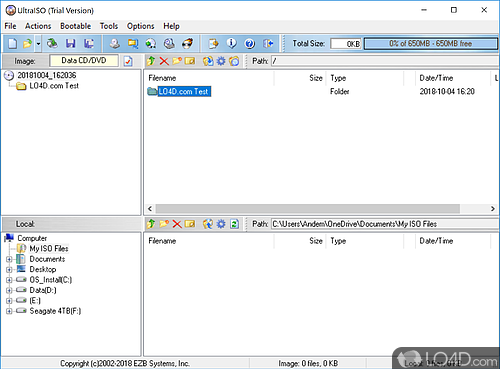500x369 pixels.
Task: Select LO4D.com Test in the Image file list
Action: (x=184, y=92)
